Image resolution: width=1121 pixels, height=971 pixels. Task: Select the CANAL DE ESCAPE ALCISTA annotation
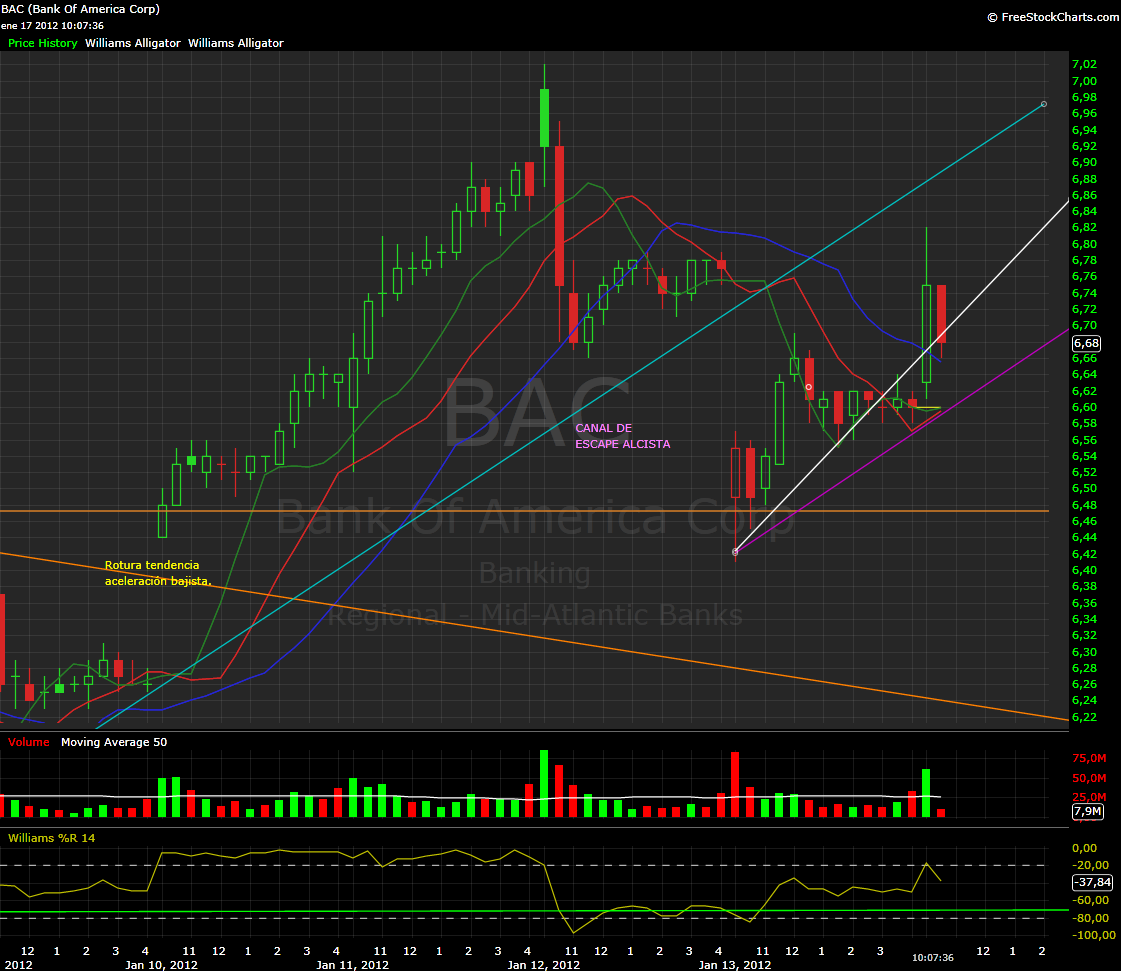tap(623, 436)
